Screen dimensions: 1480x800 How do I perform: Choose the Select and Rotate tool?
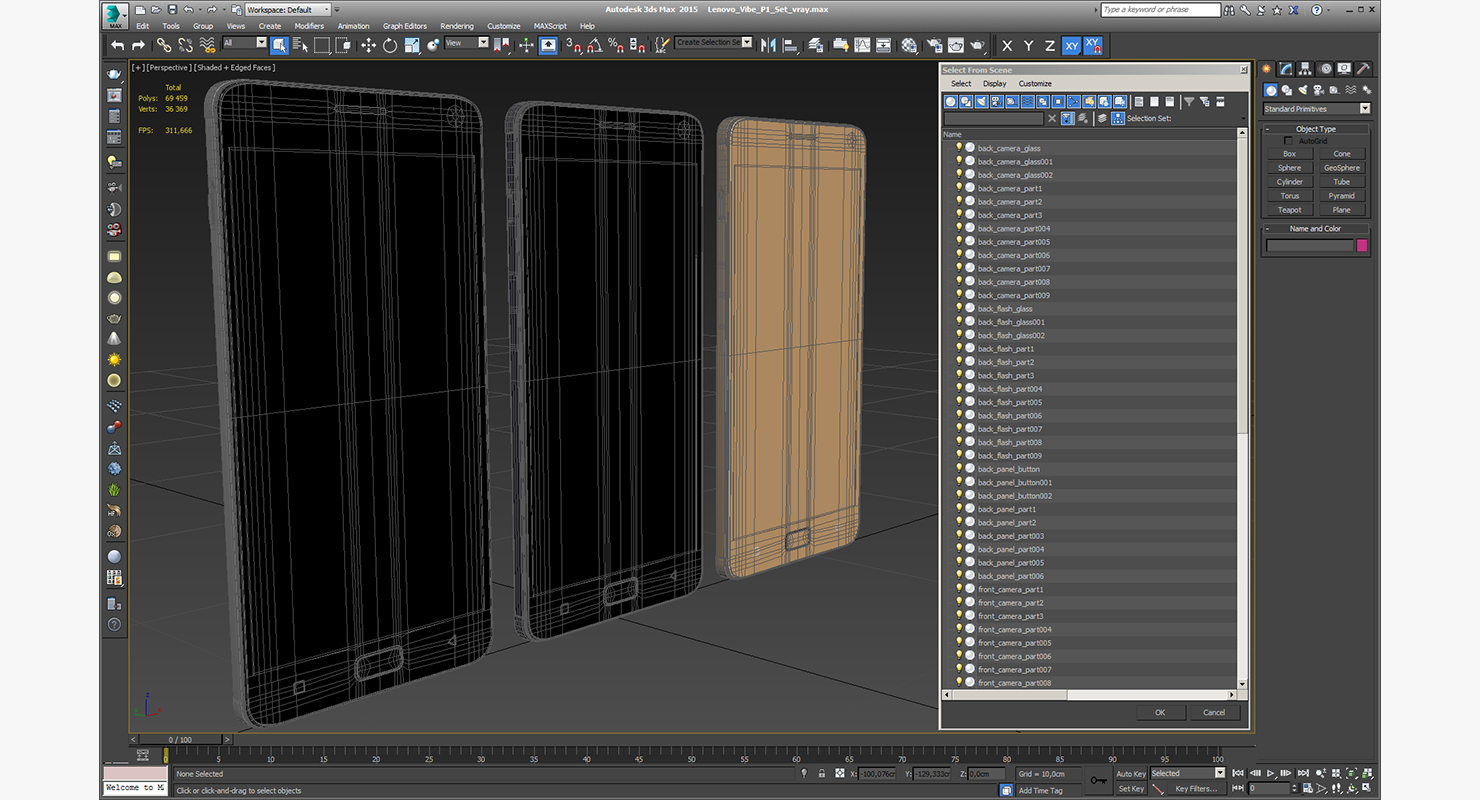[389, 45]
